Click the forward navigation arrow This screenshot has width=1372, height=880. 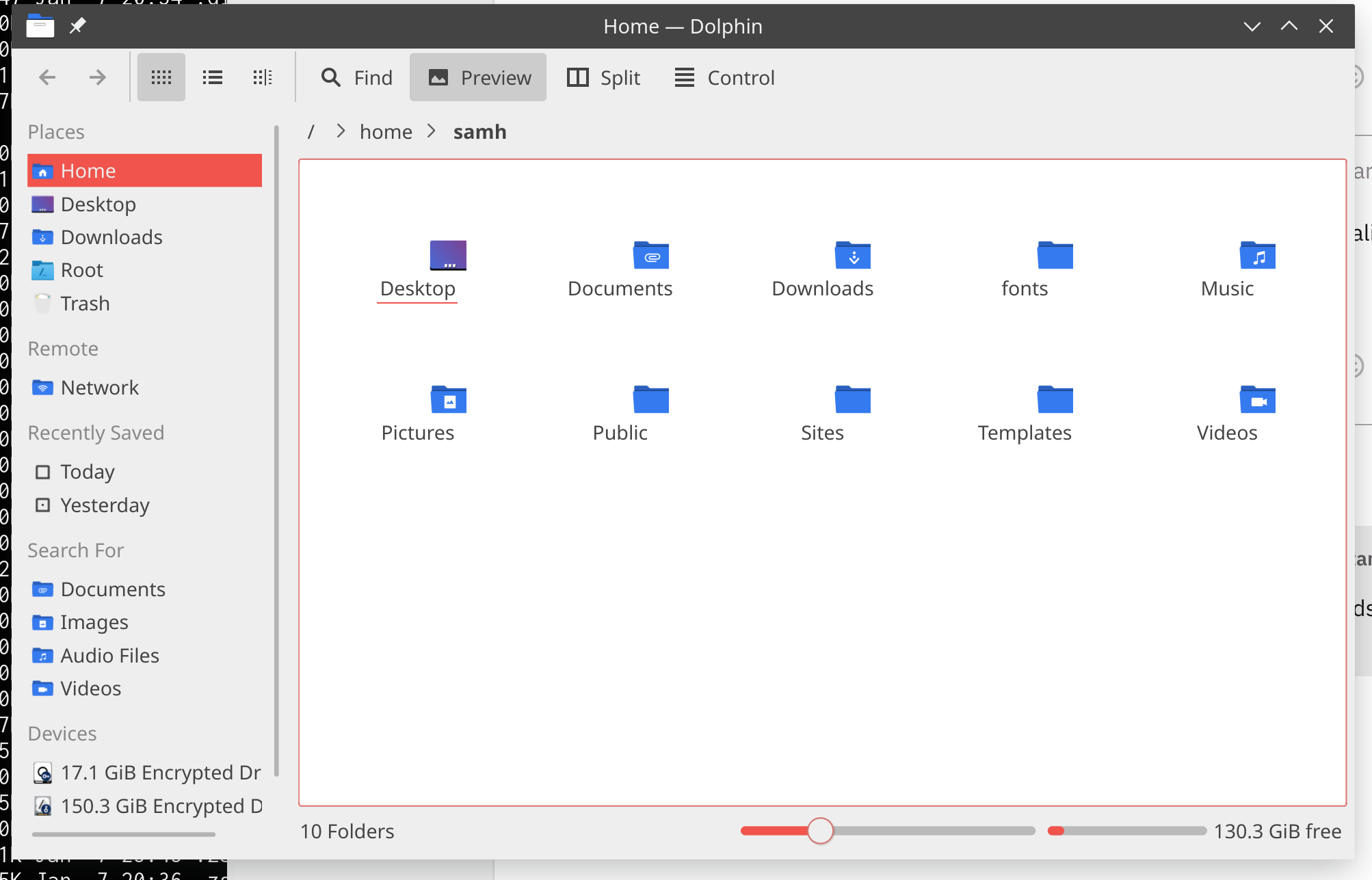(x=98, y=77)
